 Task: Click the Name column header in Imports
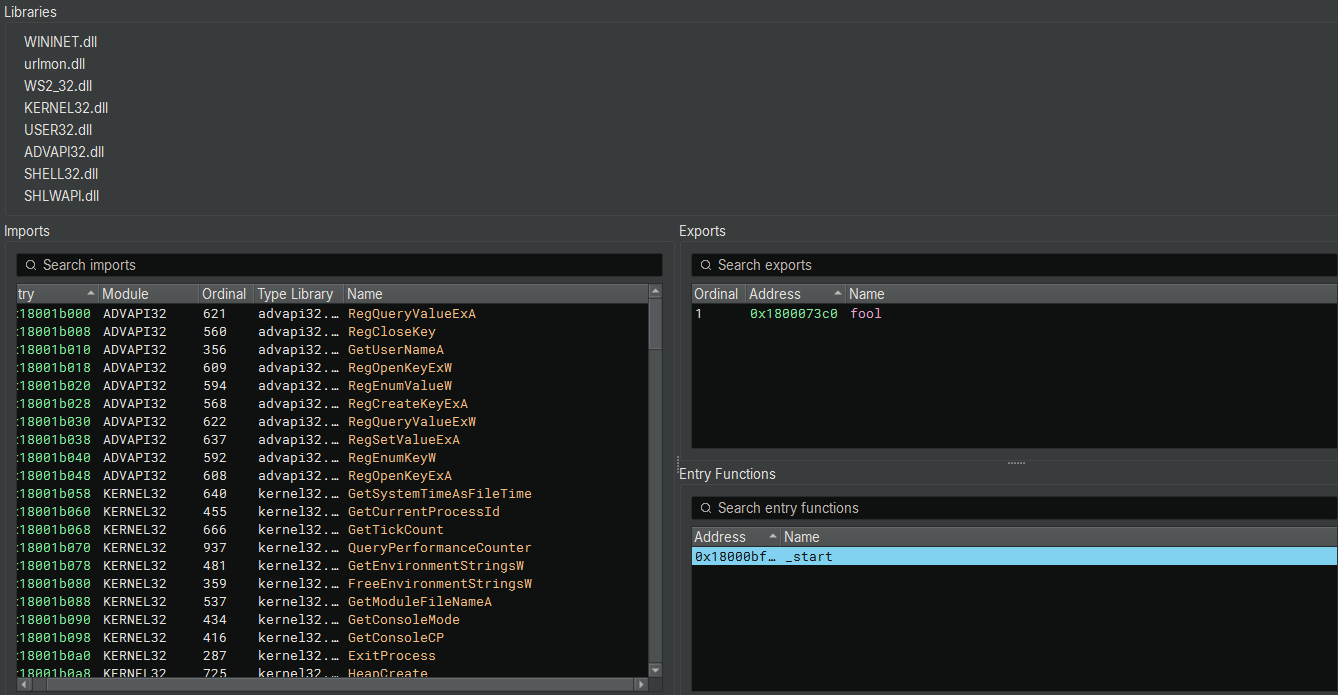364,293
